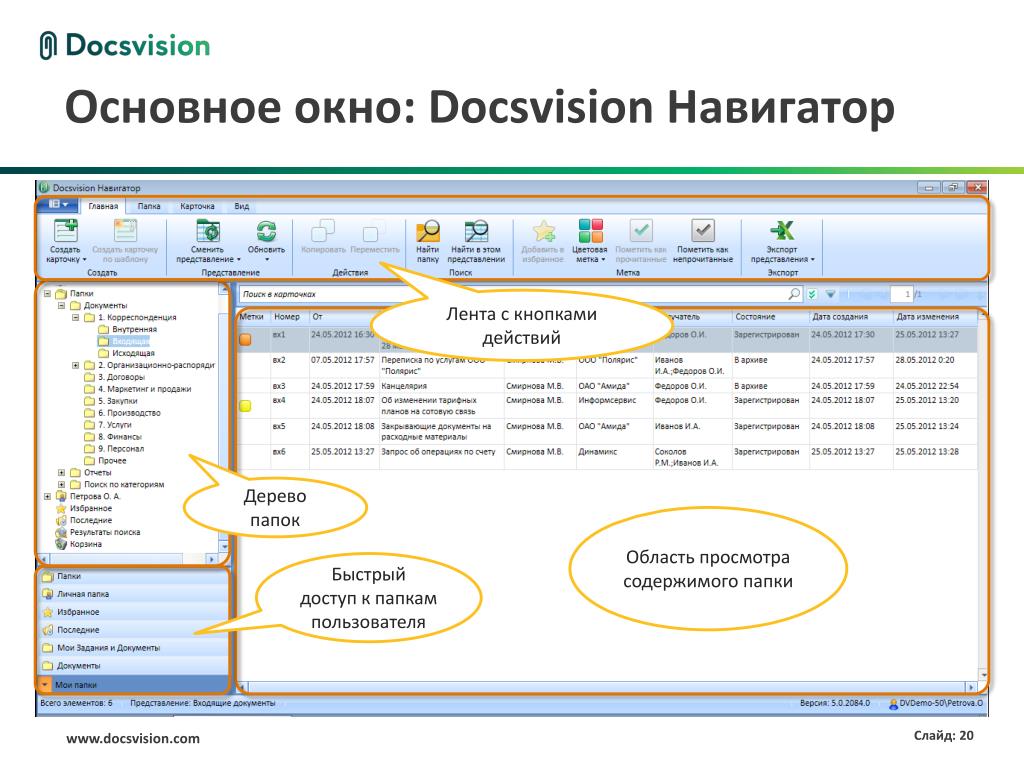This screenshot has height=768, width=1024.
Task: Toggle the Мои папки header
Action: pos(133,684)
